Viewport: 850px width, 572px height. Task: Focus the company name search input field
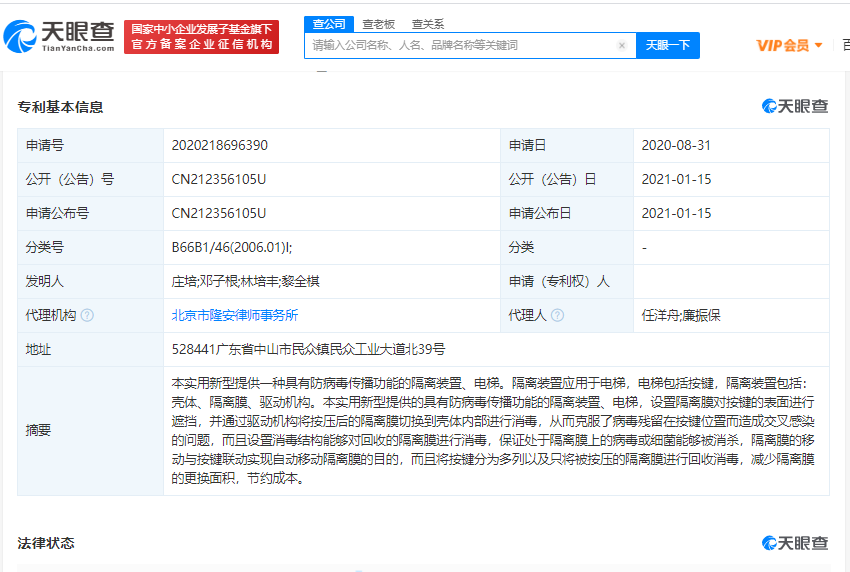(460, 45)
